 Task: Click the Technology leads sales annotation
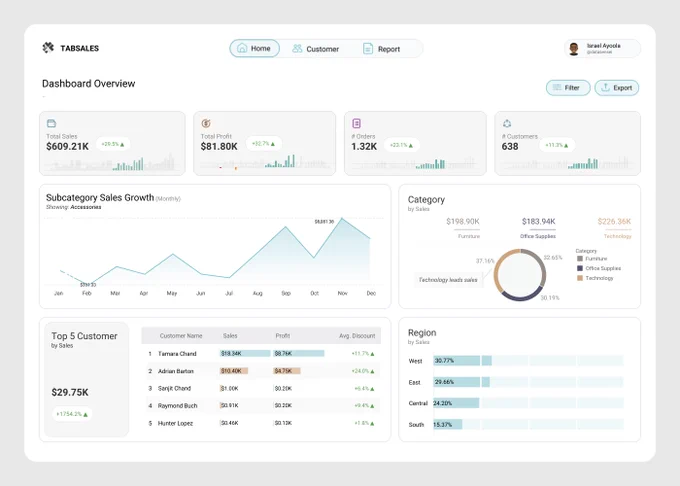coord(448,280)
